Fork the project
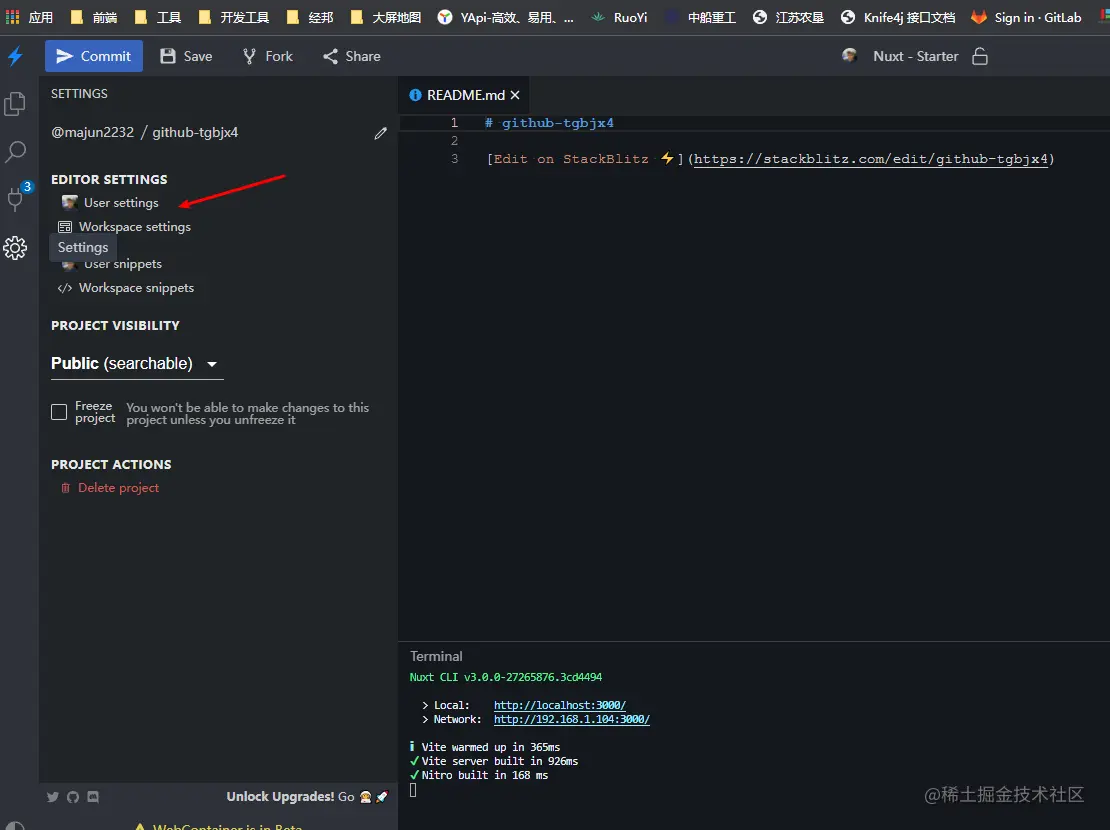1110x830 pixels. click(x=267, y=56)
